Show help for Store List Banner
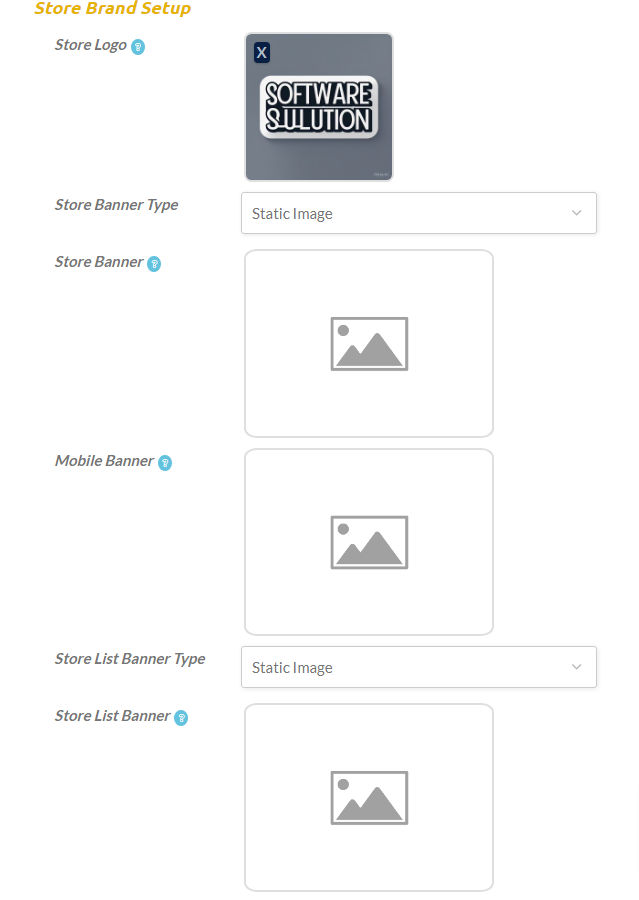The width and height of the screenshot is (639, 900). pyautogui.click(x=181, y=717)
